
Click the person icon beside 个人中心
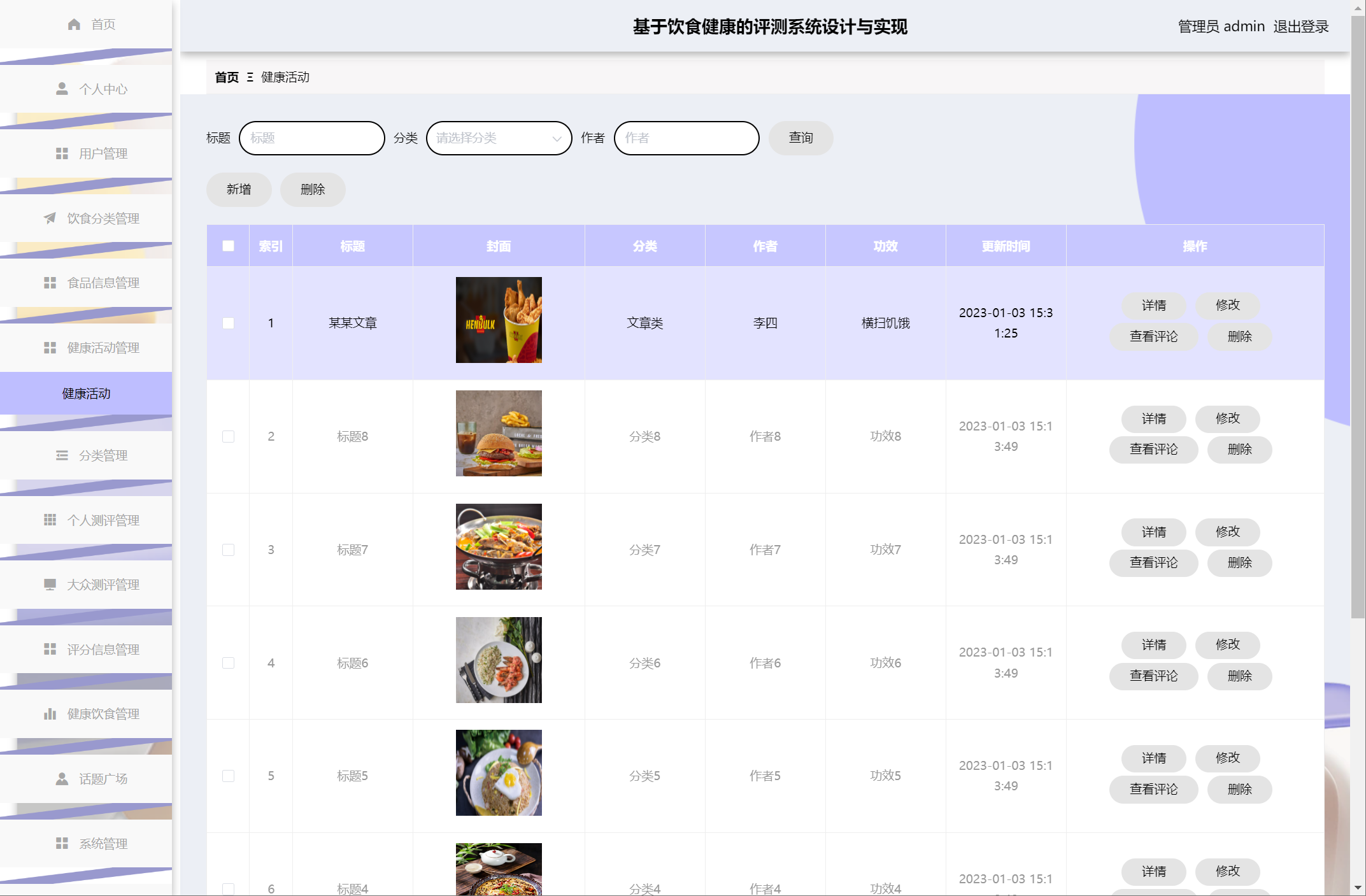click(62, 89)
